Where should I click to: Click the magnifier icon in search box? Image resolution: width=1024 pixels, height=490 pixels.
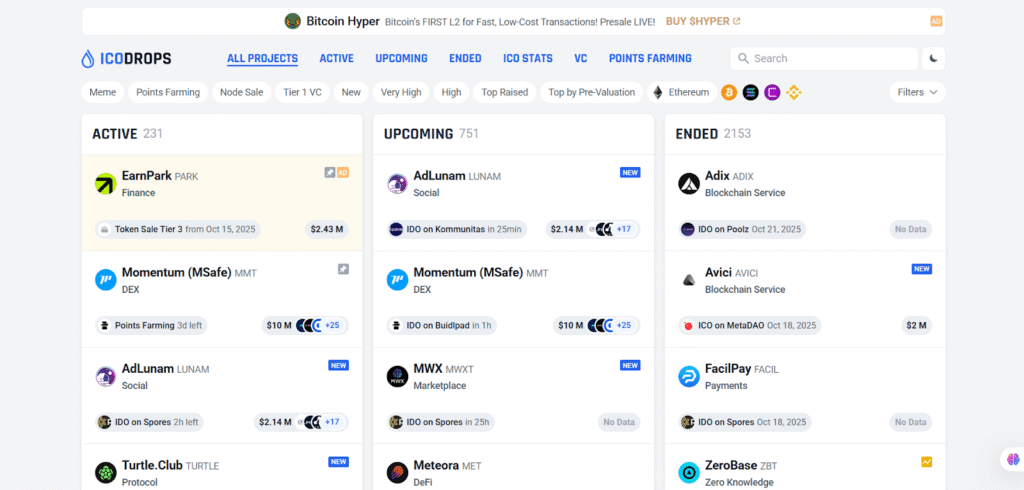coord(743,59)
